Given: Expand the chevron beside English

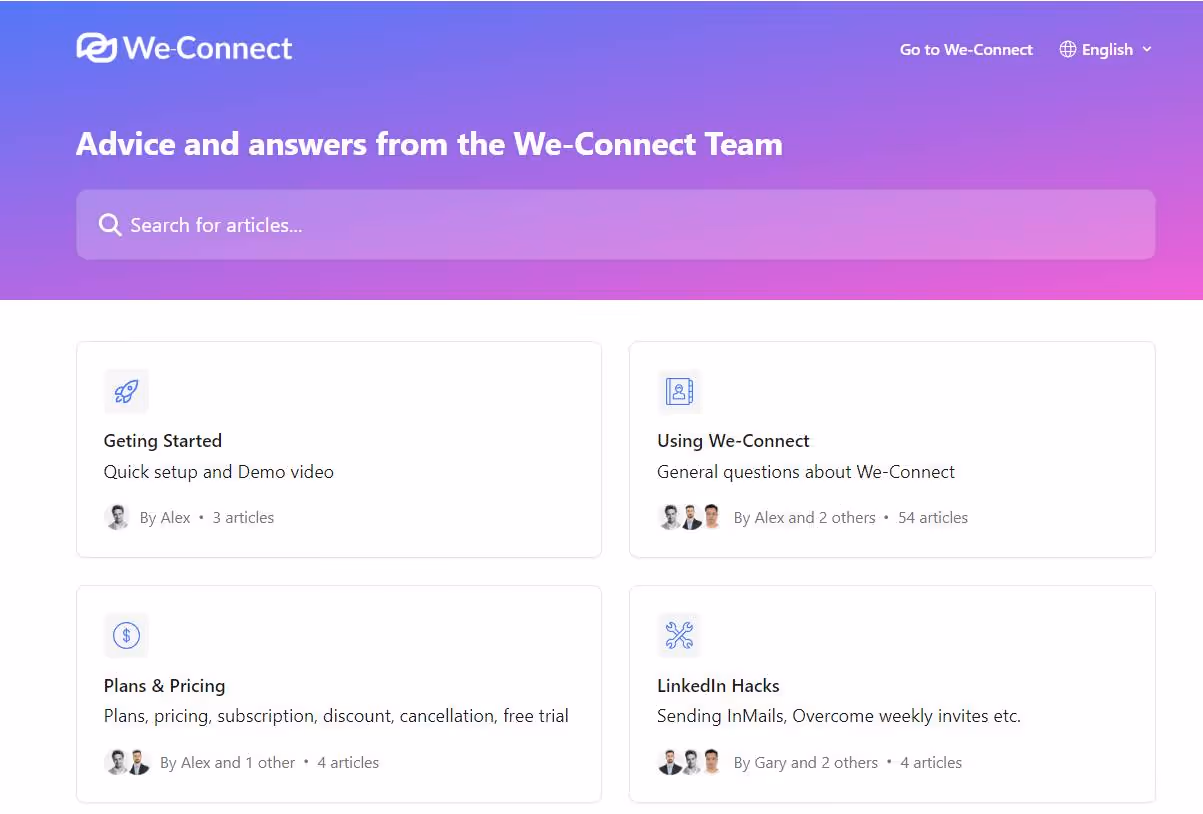Looking at the screenshot, I should point(1148,49).
